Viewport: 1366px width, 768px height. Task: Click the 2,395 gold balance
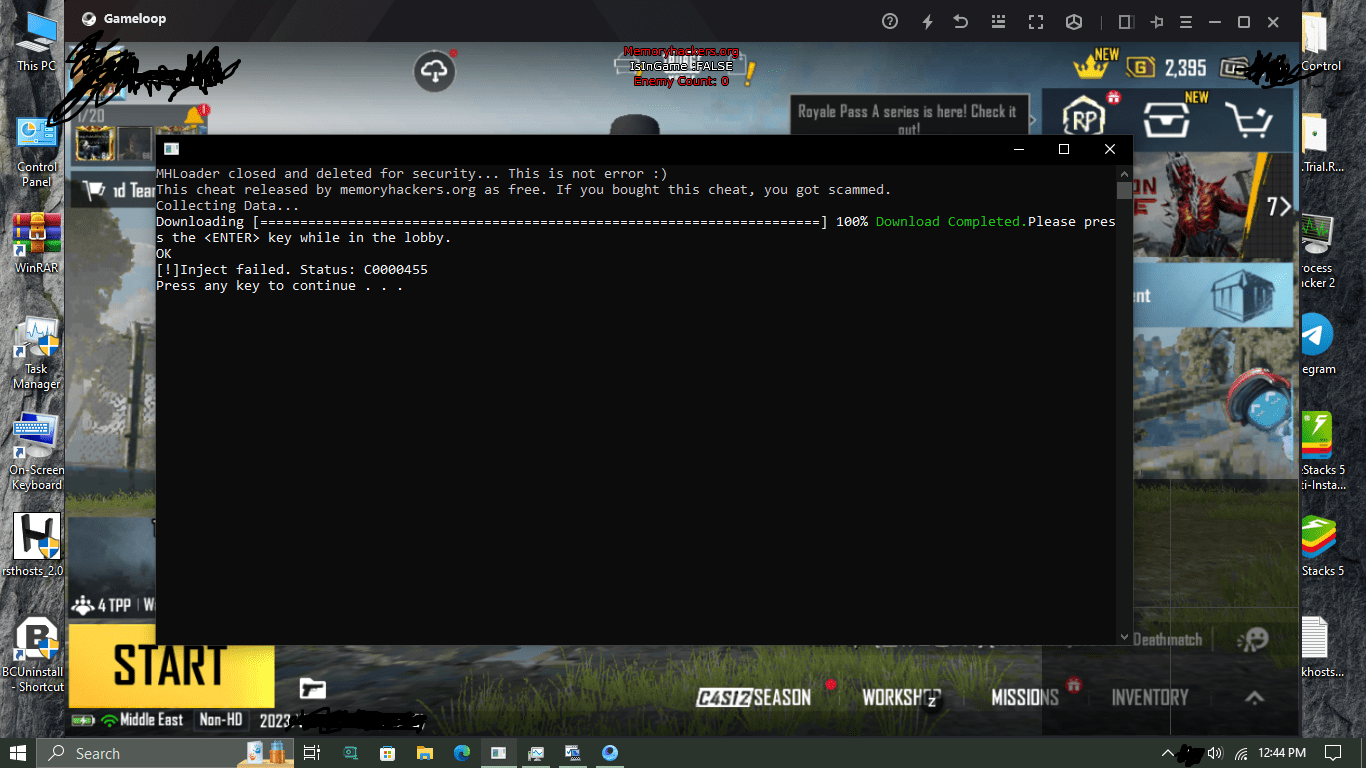point(1185,68)
